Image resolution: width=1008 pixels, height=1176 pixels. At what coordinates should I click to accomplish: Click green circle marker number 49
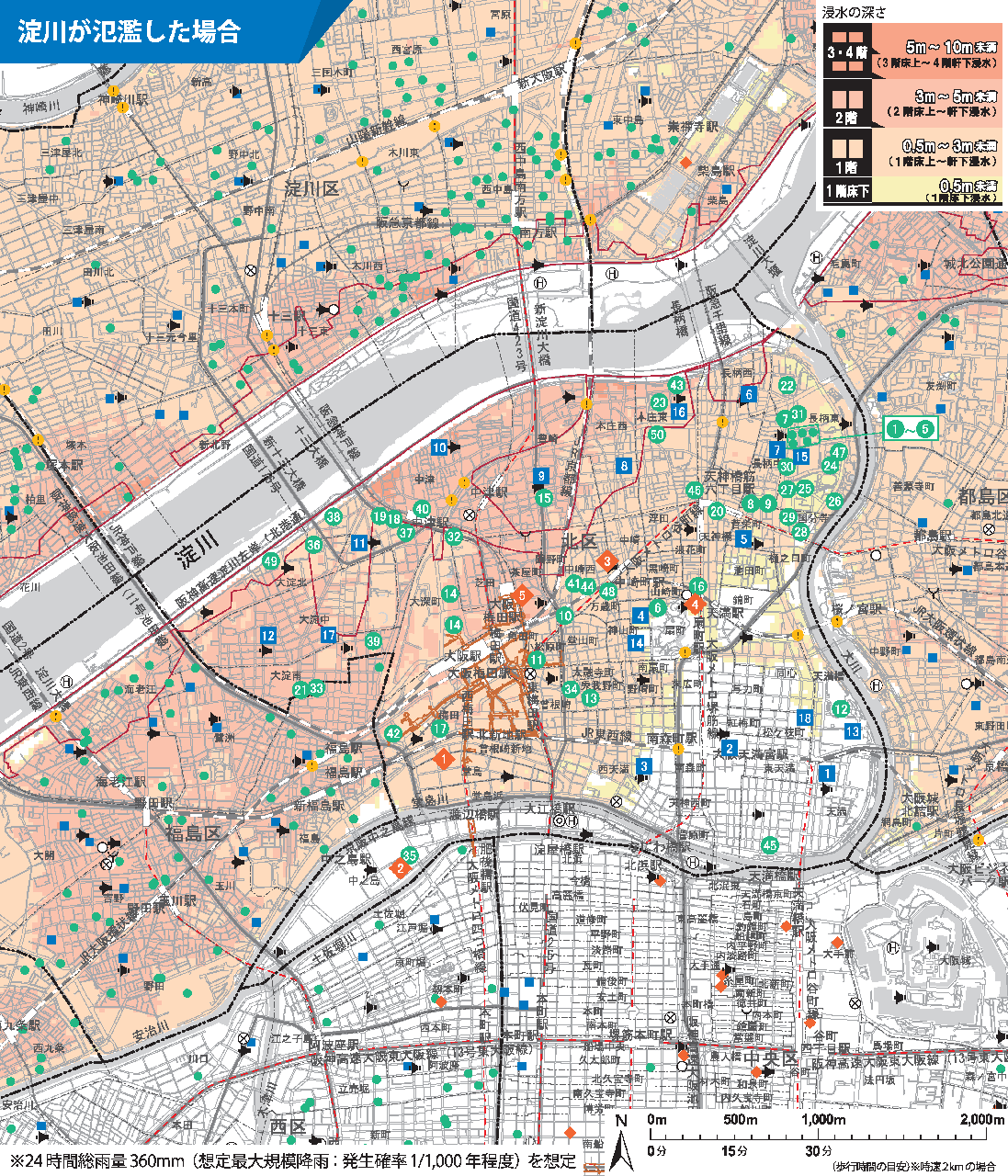(270, 561)
